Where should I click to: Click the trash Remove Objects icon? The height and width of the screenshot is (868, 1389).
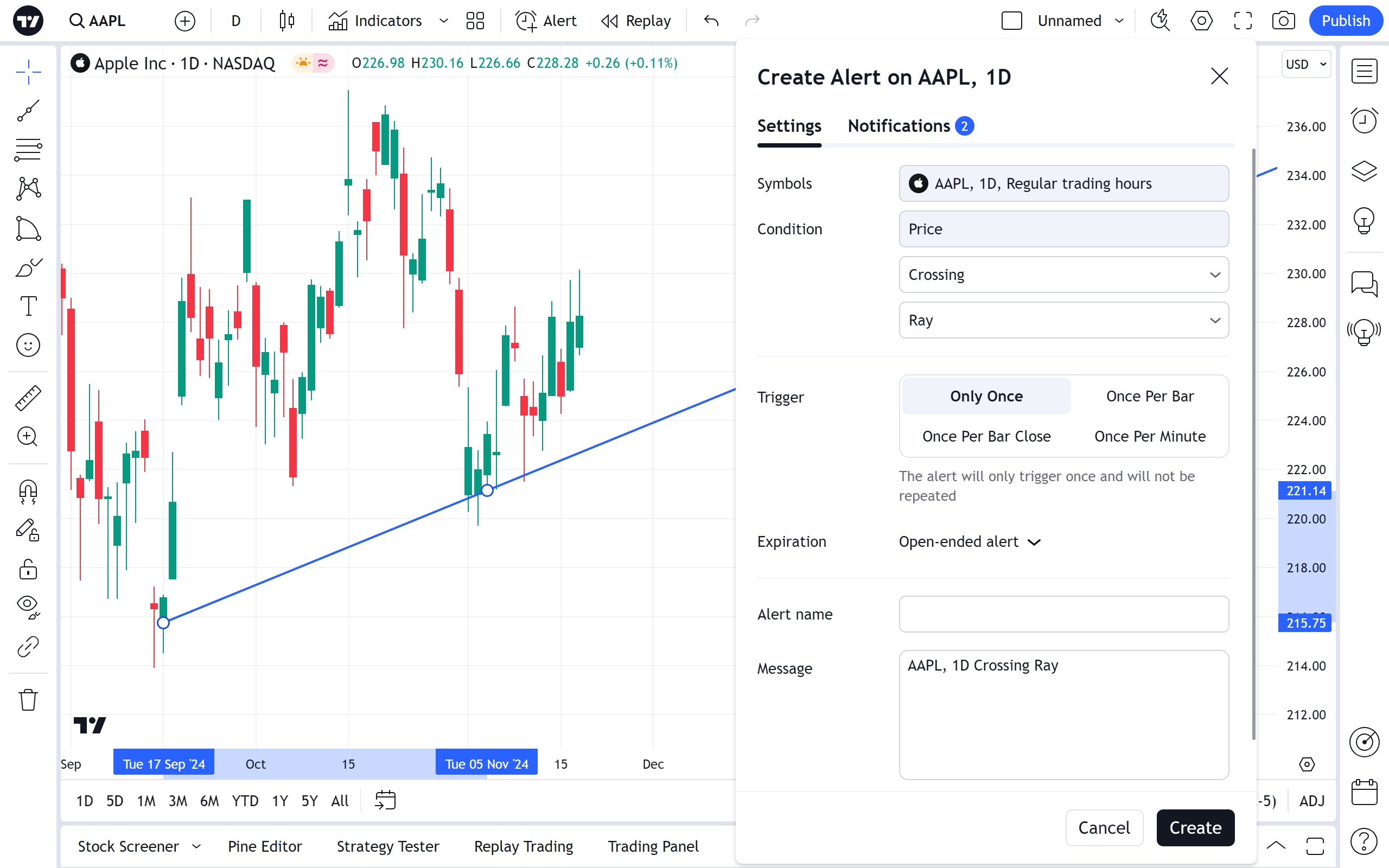pos(28,700)
